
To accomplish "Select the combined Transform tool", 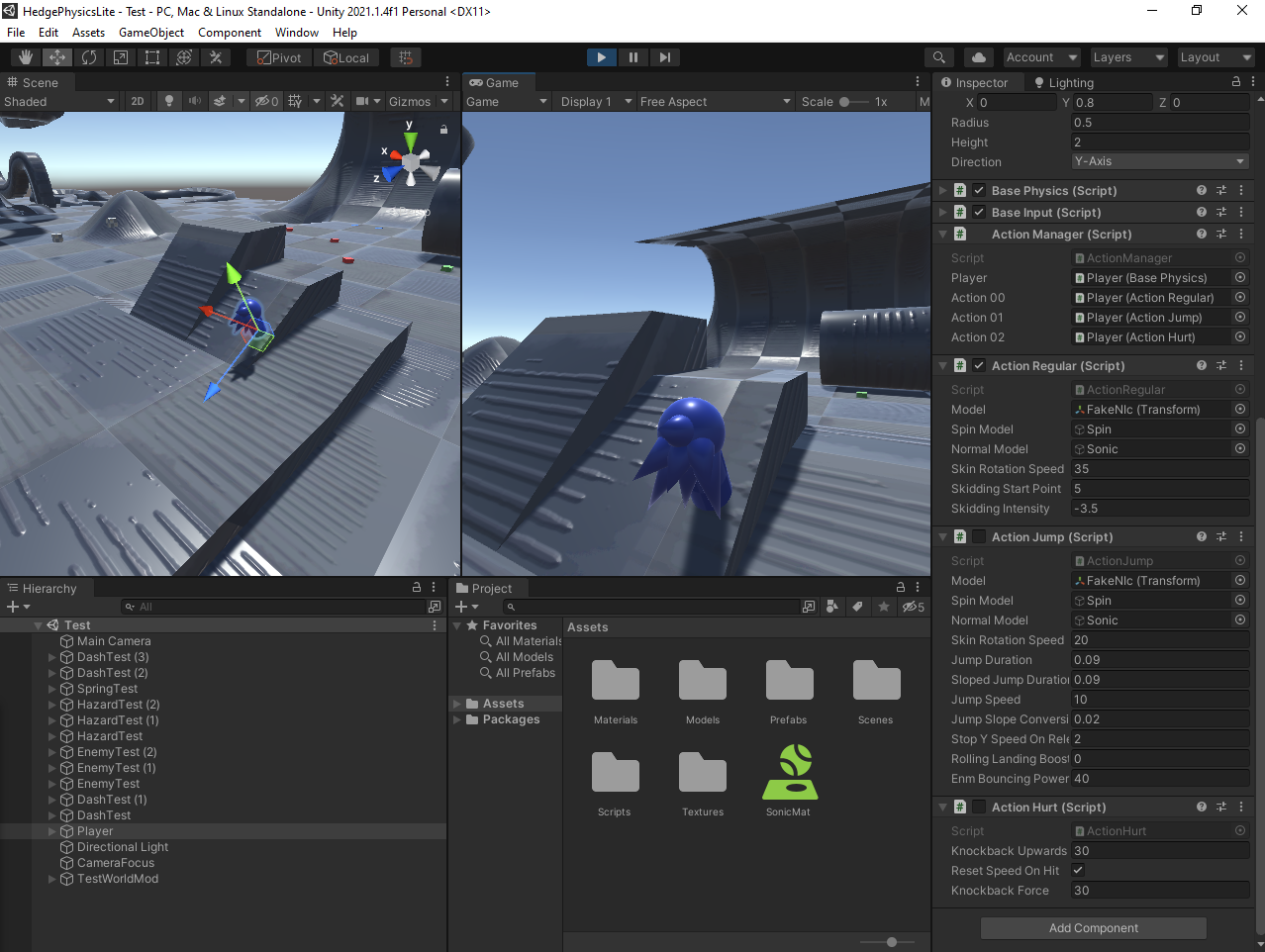I will click(184, 57).
